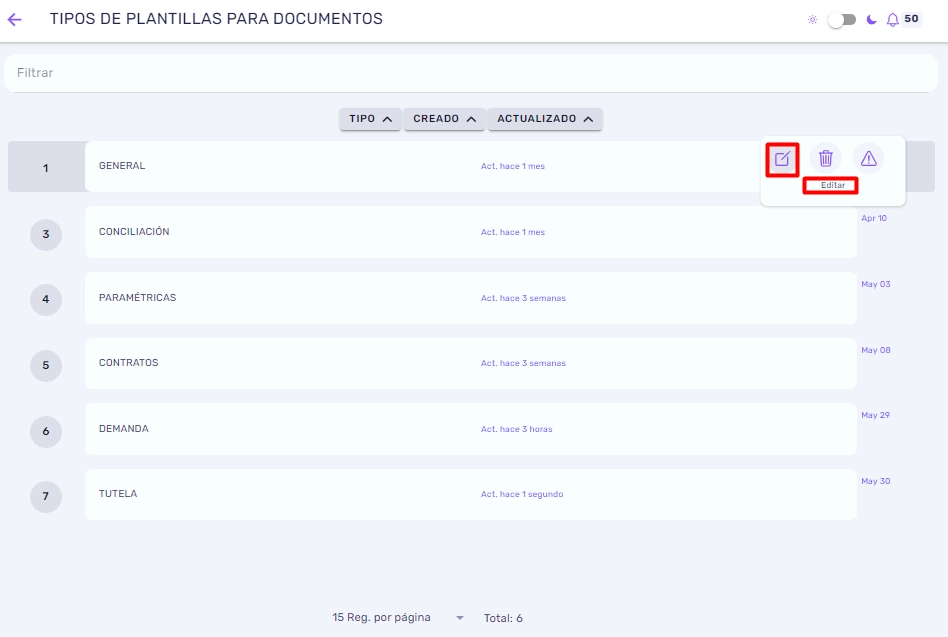Viewport: 948px width, 637px height.
Task: Click the trash delete icon for GENERAL
Action: pyautogui.click(x=825, y=158)
